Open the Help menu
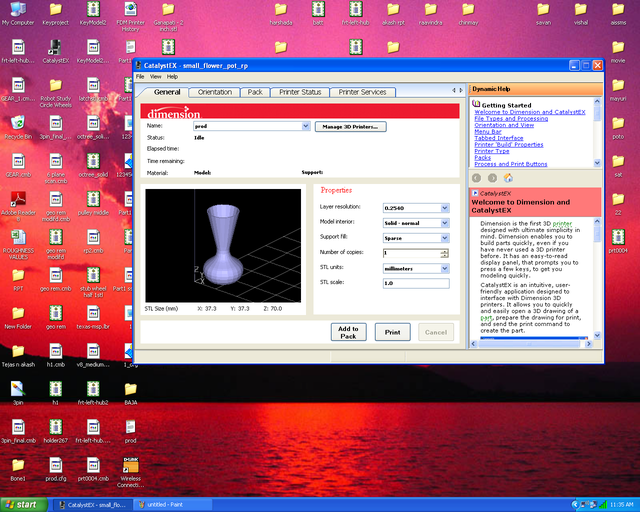 [x=172, y=76]
